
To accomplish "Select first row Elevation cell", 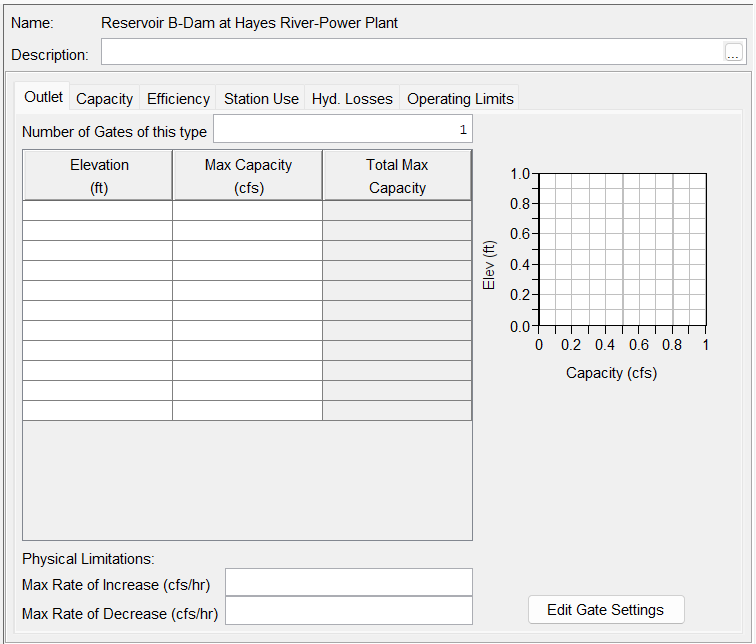I will pyautogui.click(x=98, y=211).
